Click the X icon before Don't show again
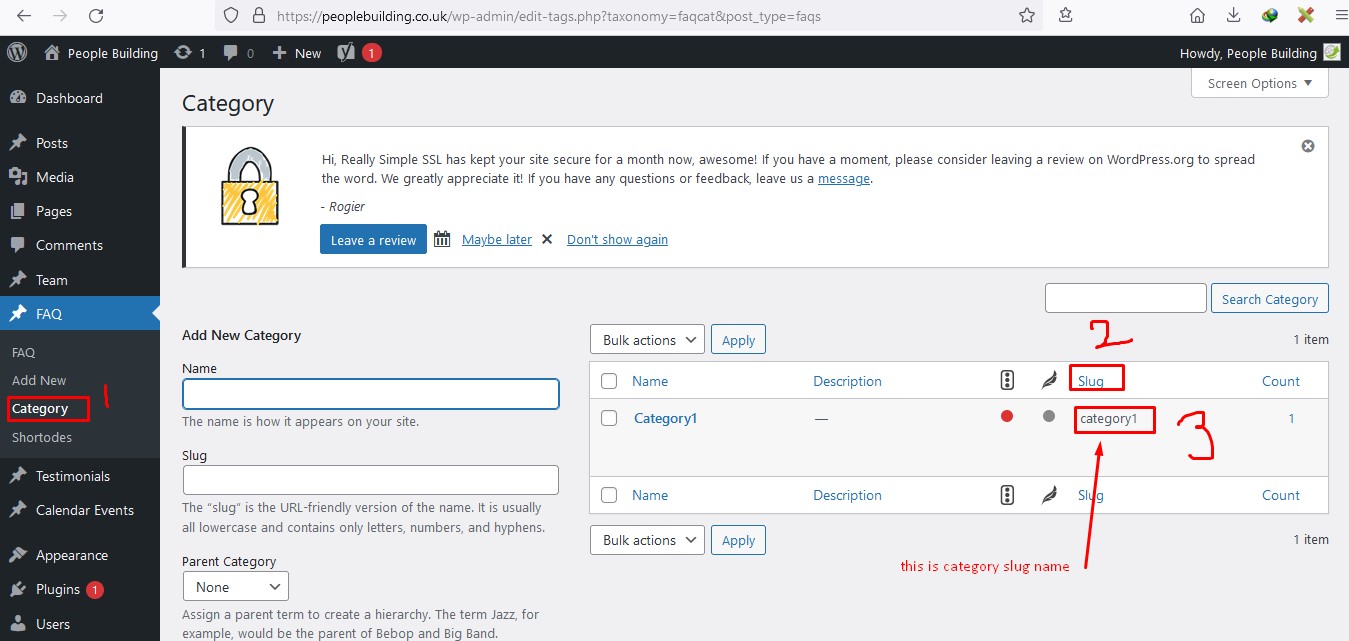This screenshot has height=641, width=1349. point(547,240)
